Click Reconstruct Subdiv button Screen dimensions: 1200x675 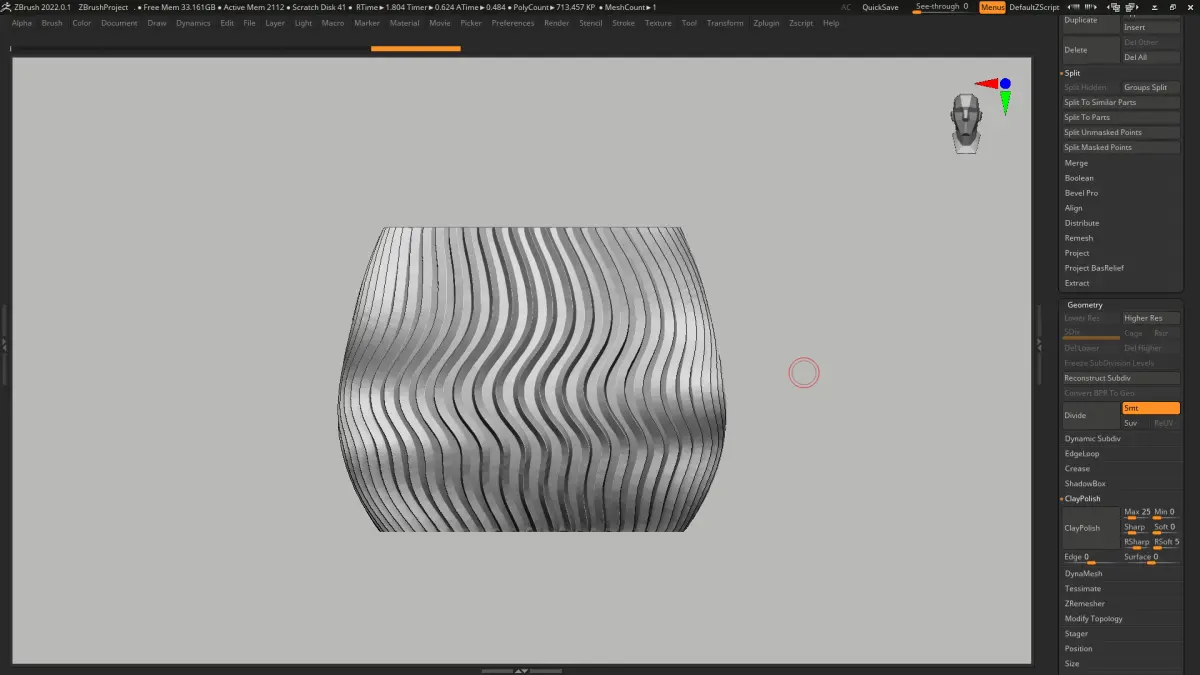pyautogui.click(x=1121, y=378)
